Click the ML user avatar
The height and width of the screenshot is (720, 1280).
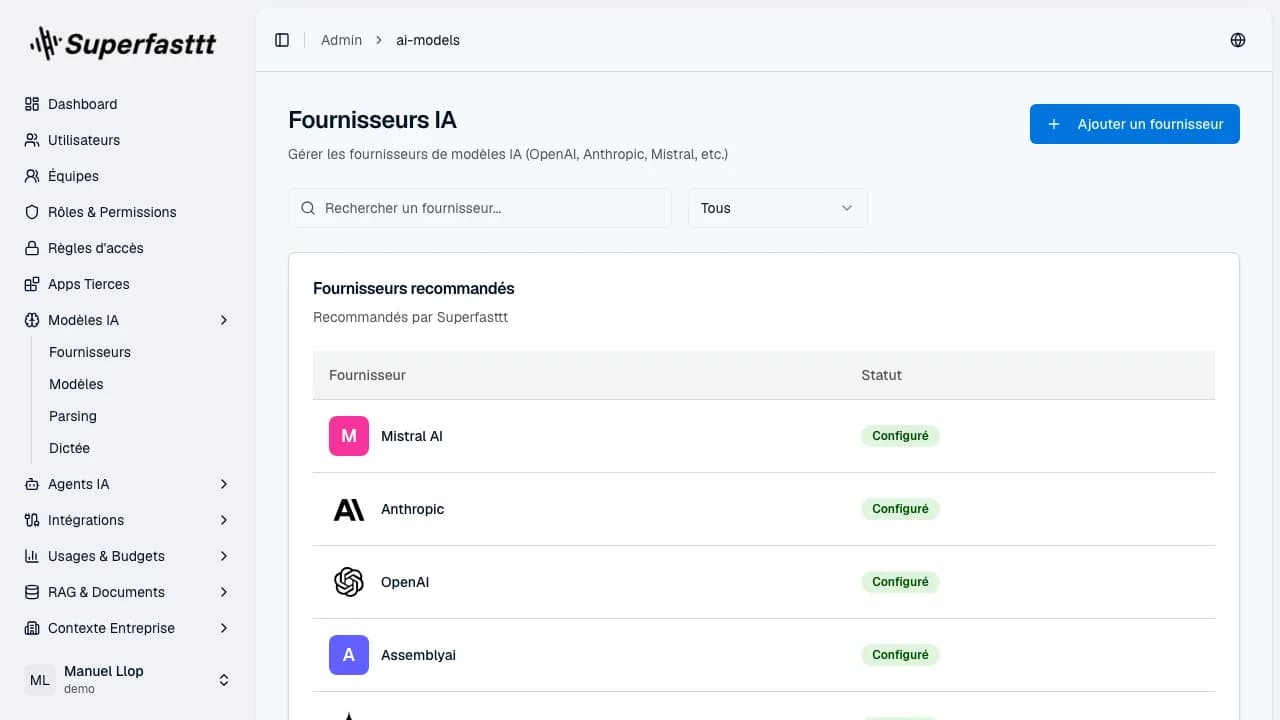coord(40,680)
